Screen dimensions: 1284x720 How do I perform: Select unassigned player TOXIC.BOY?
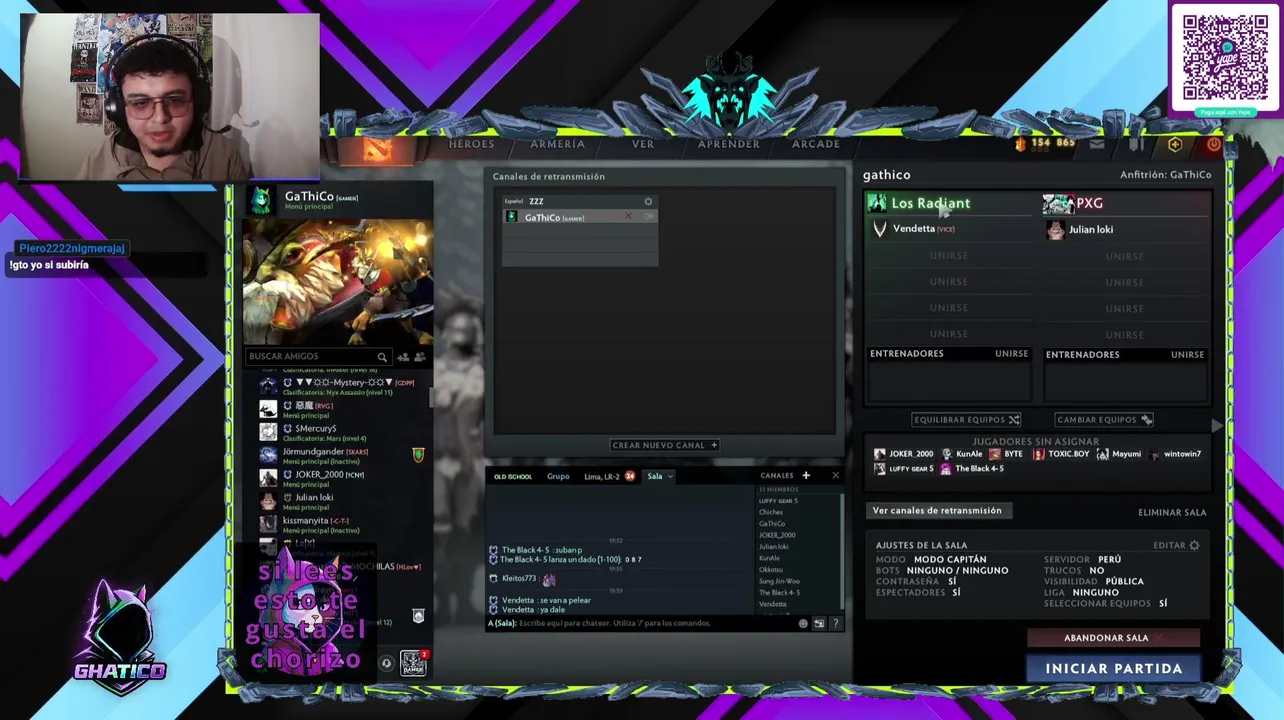point(1060,454)
